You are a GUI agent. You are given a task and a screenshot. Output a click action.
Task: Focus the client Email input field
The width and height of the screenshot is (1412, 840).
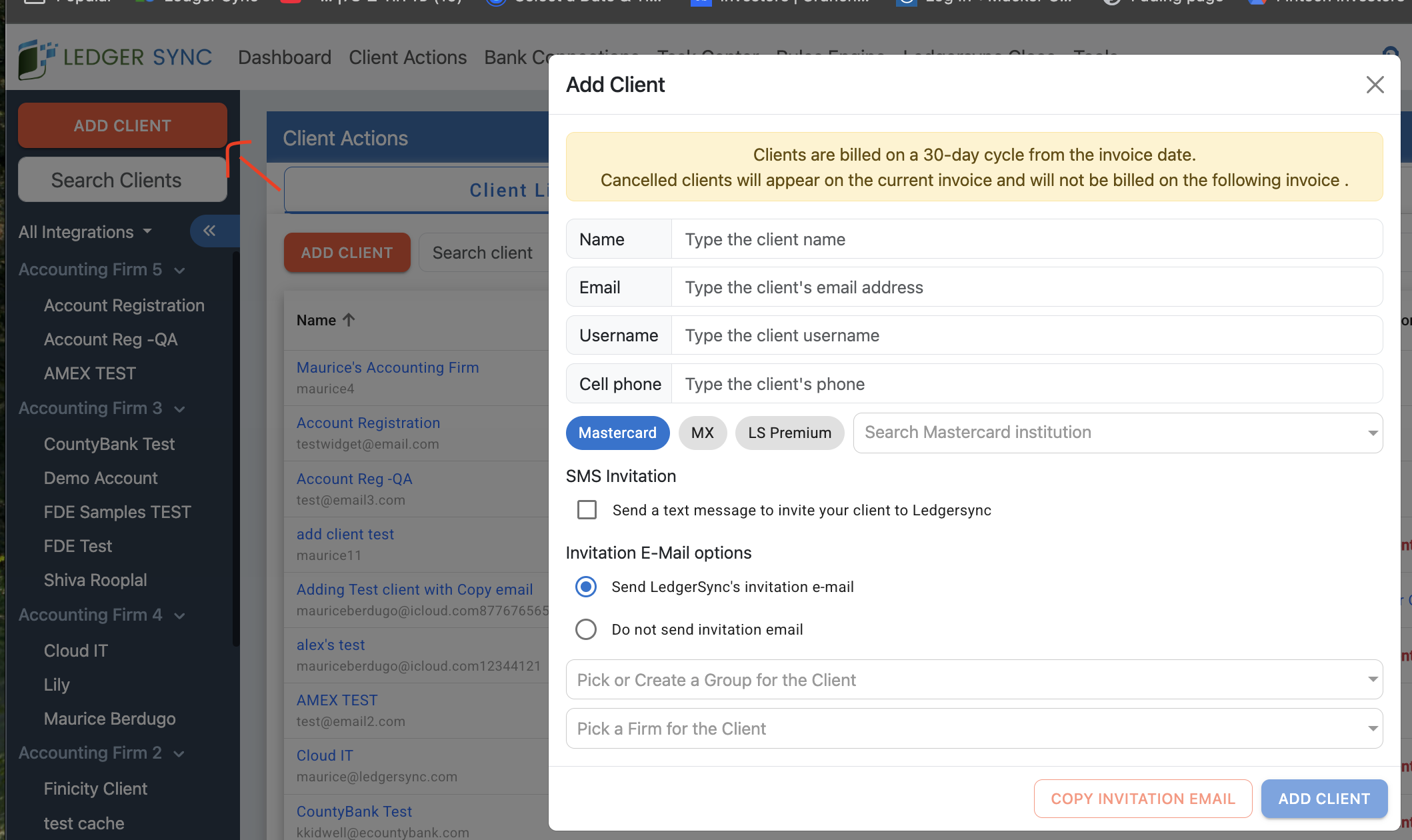(x=1027, y=287)
